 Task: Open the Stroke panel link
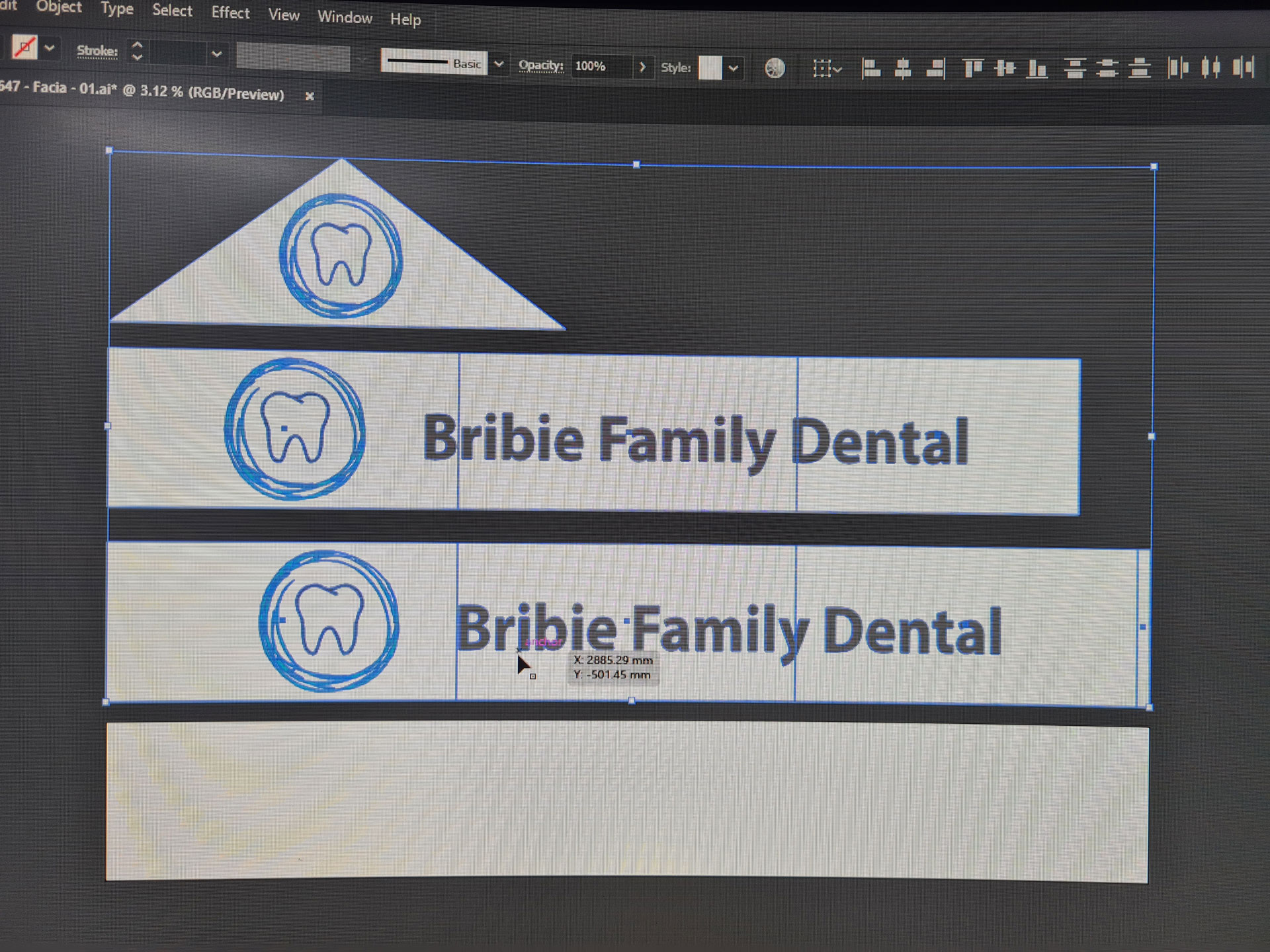tap(97, 51)
